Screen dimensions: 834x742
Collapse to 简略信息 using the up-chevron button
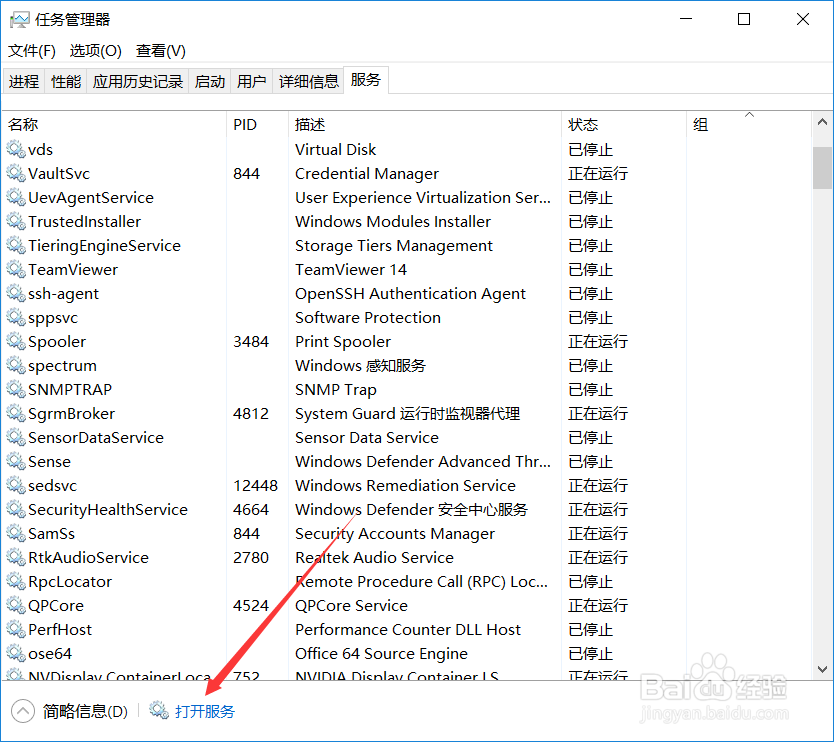coord(23,711)
